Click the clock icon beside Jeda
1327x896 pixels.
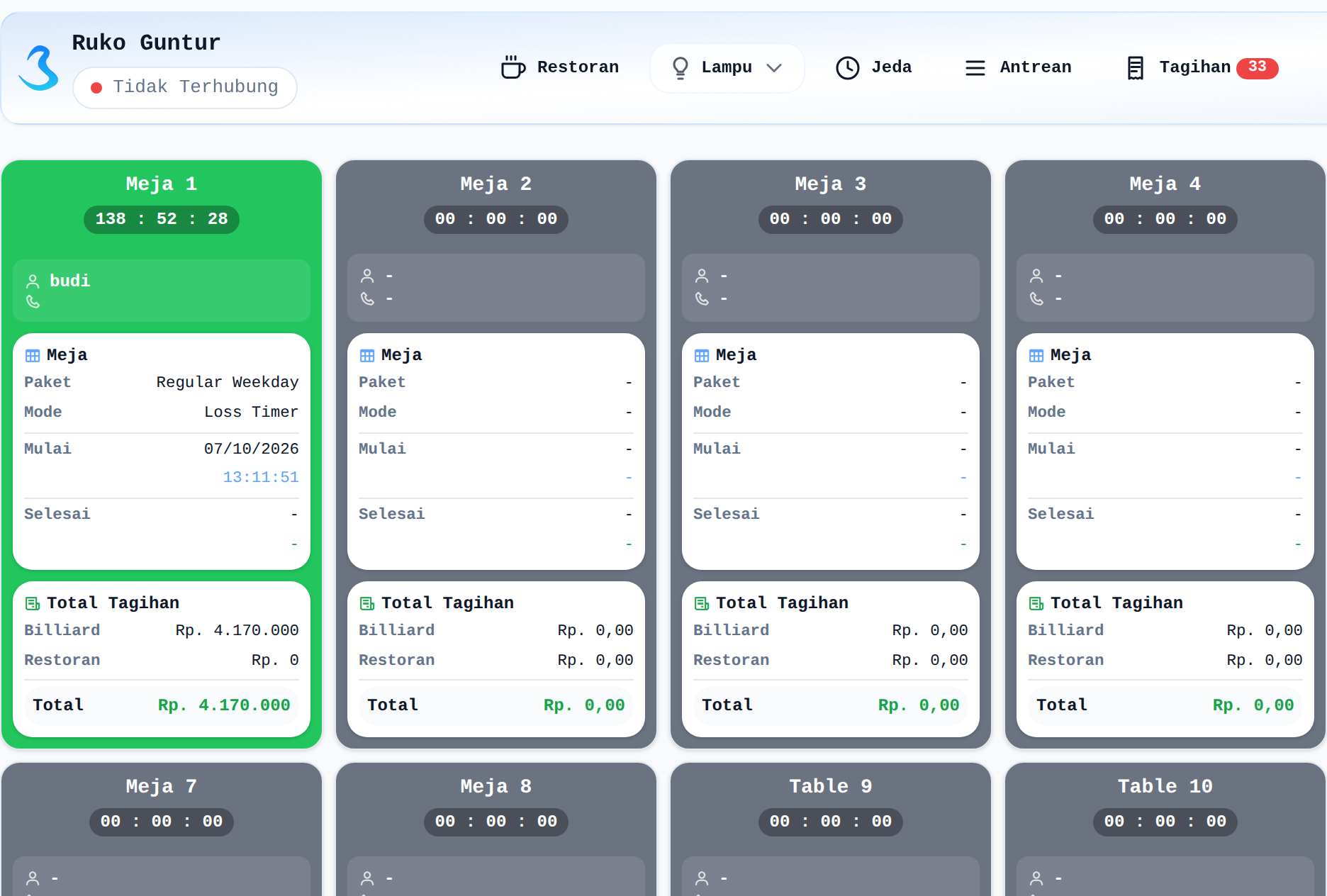pos(847,67)
